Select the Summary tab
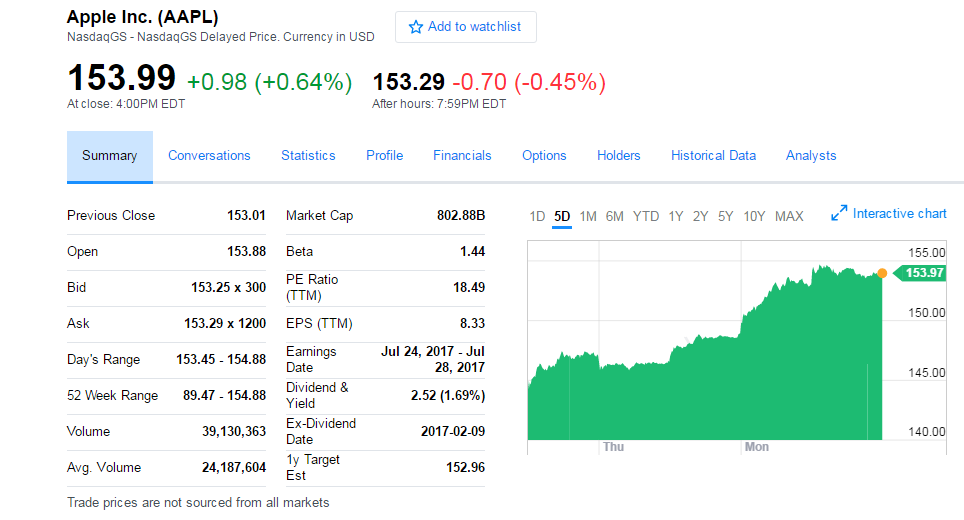The width and height of the screenshot is (964, 520). tap(109, 156)
